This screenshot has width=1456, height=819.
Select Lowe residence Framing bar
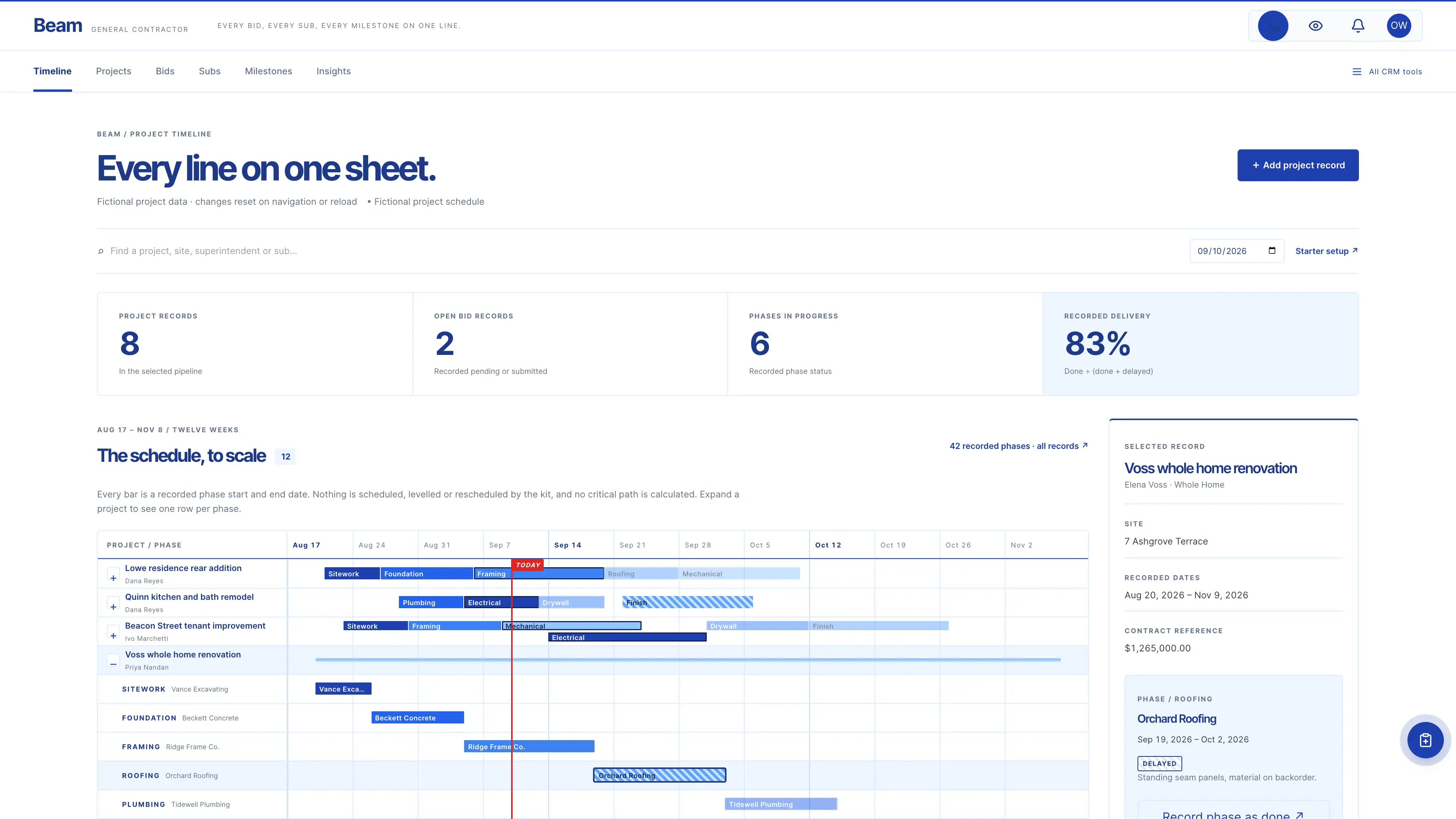coord(539,574)
